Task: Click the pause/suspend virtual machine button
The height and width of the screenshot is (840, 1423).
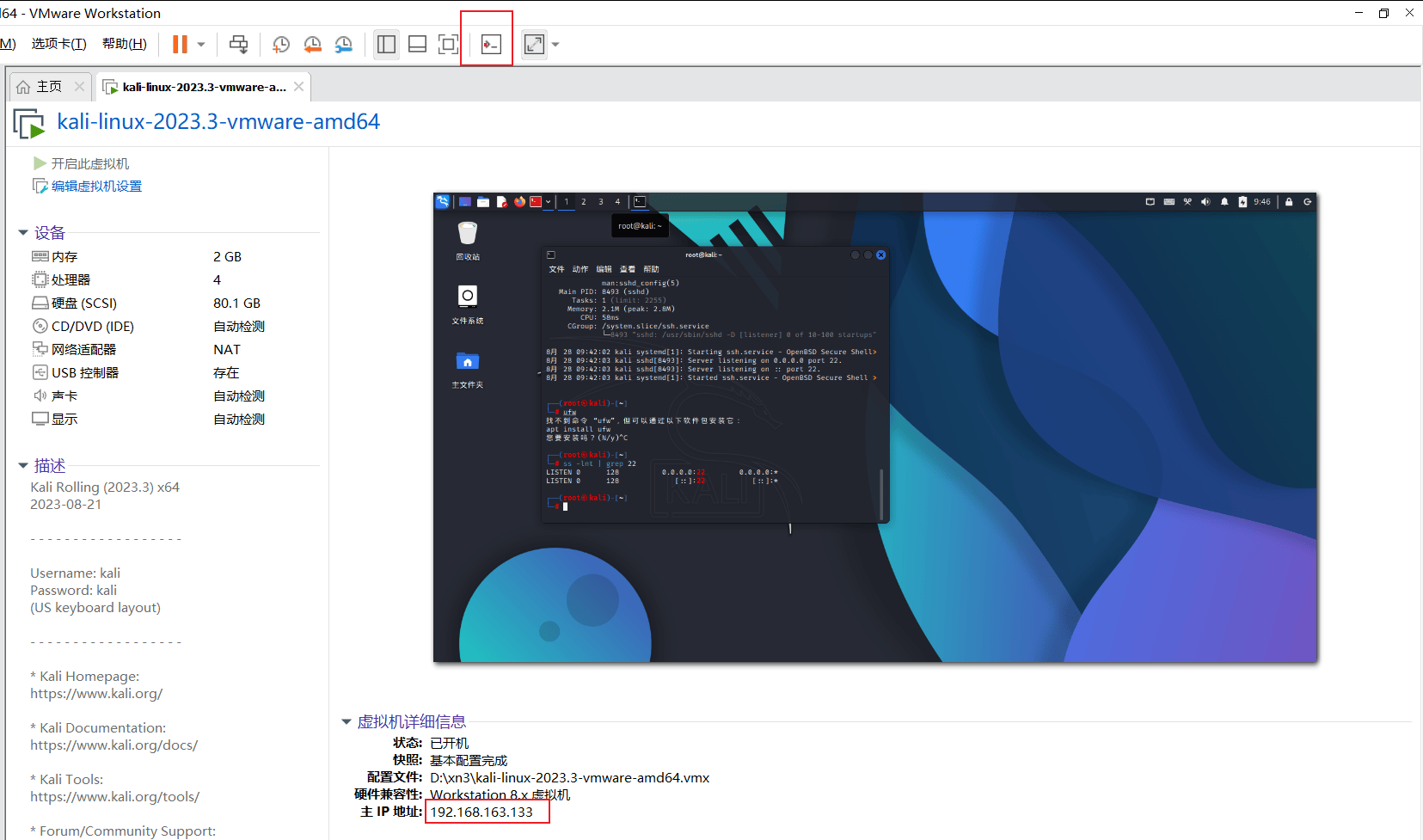Action: (x=180, y=45)
